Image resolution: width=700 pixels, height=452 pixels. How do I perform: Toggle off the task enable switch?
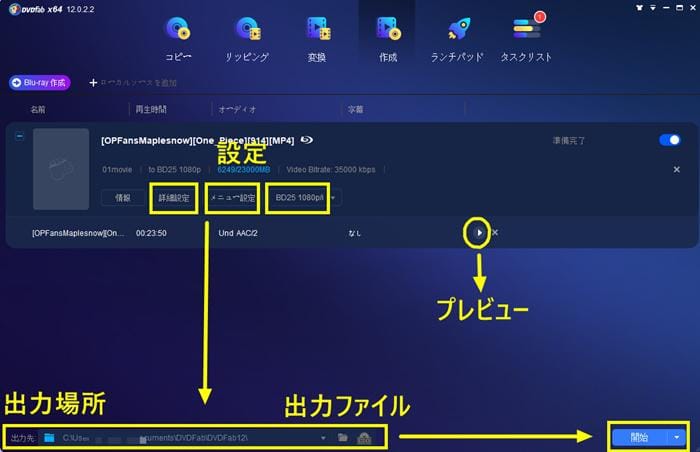click(670, 140)
